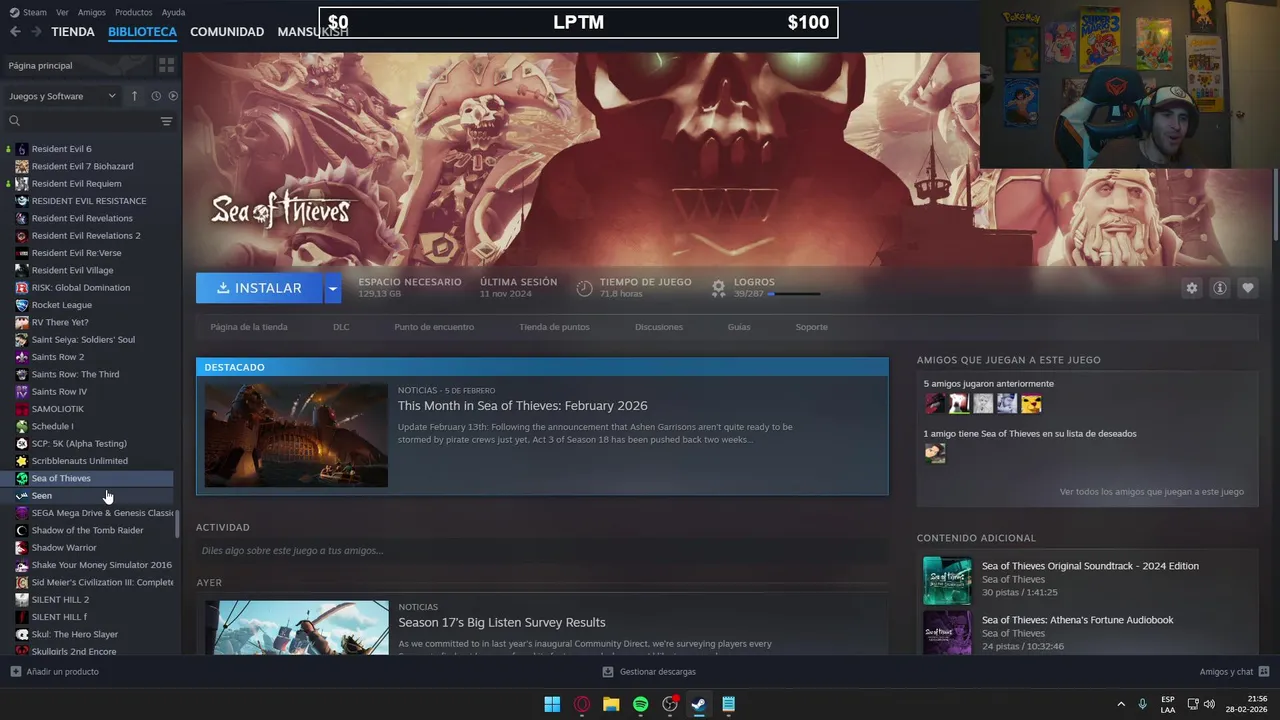The height and width of the screenshot is (720, 1280).
Task: Open Notepad icon in taskbar
Action: (x=729, y=704)
